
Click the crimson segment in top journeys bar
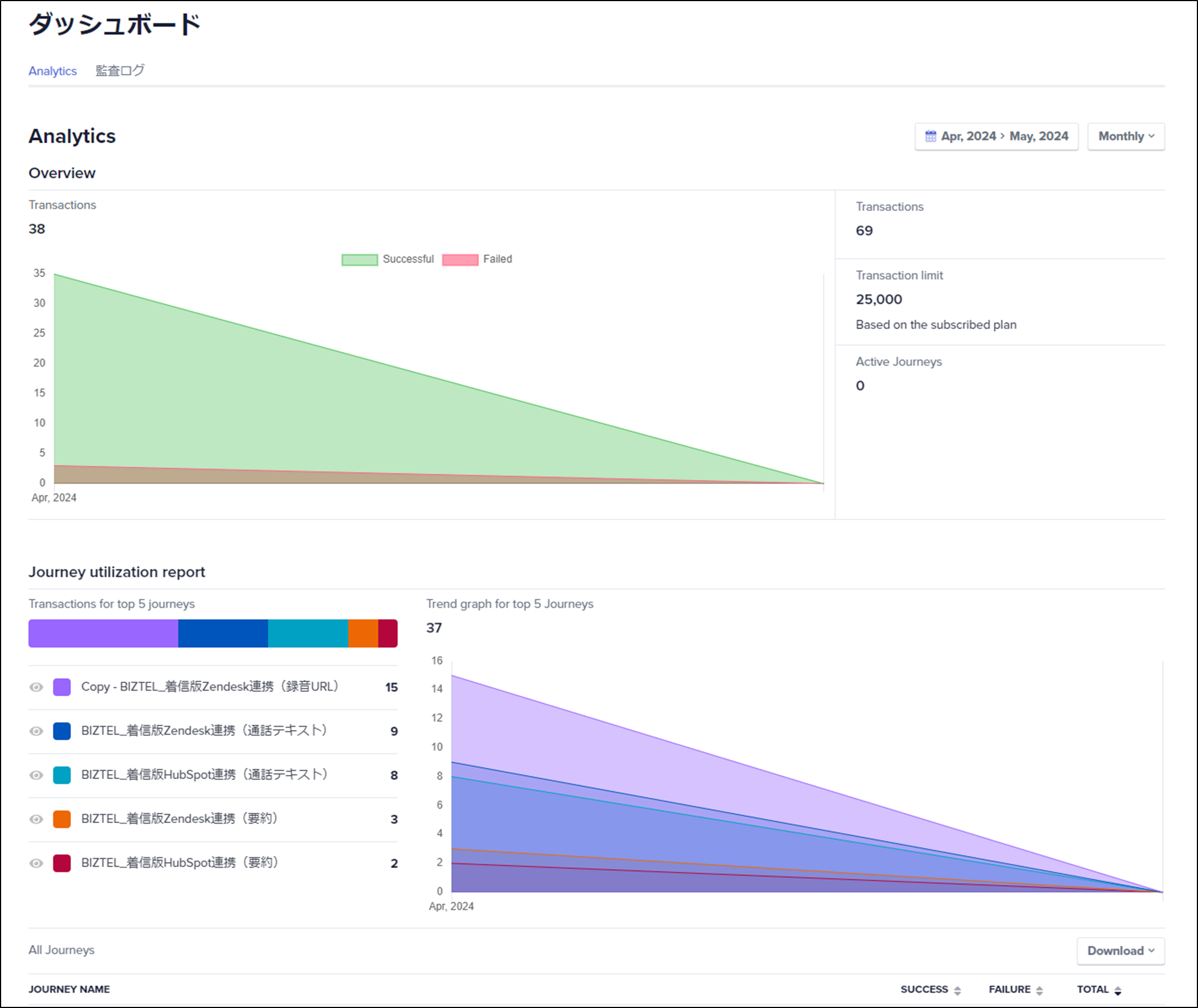tap(387, 633)
